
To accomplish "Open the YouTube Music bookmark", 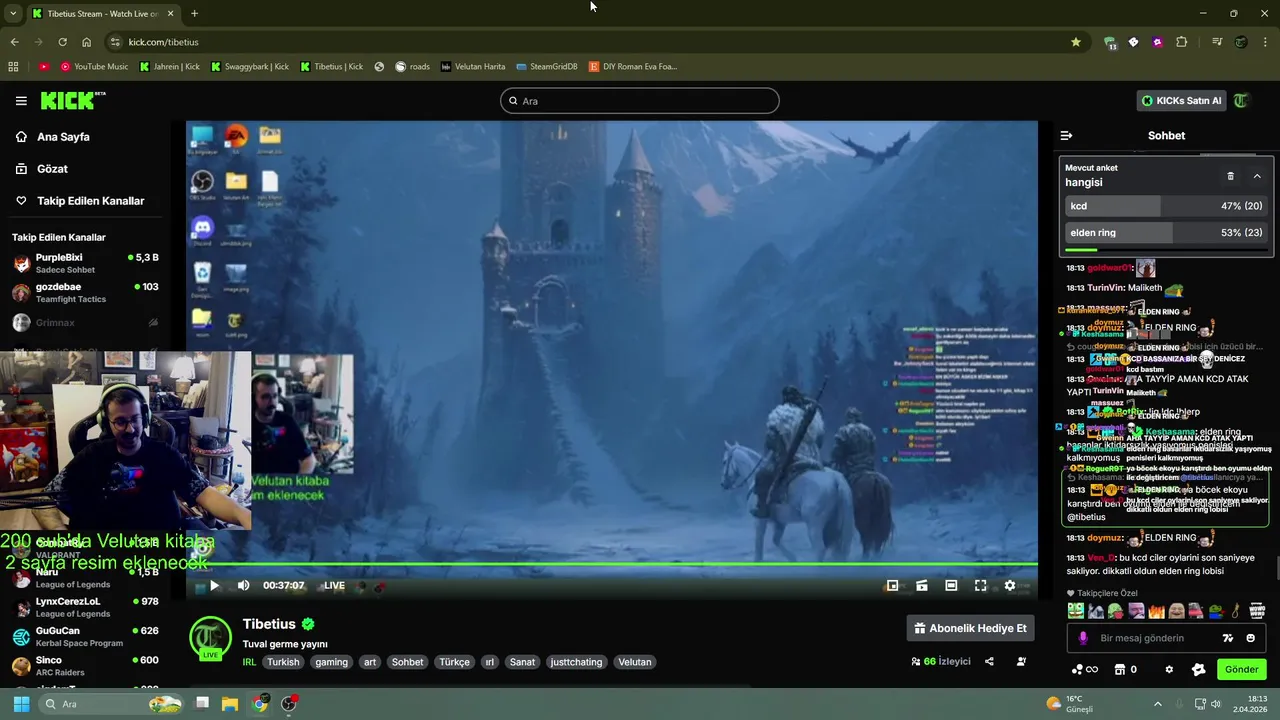I will coord(94,67).
